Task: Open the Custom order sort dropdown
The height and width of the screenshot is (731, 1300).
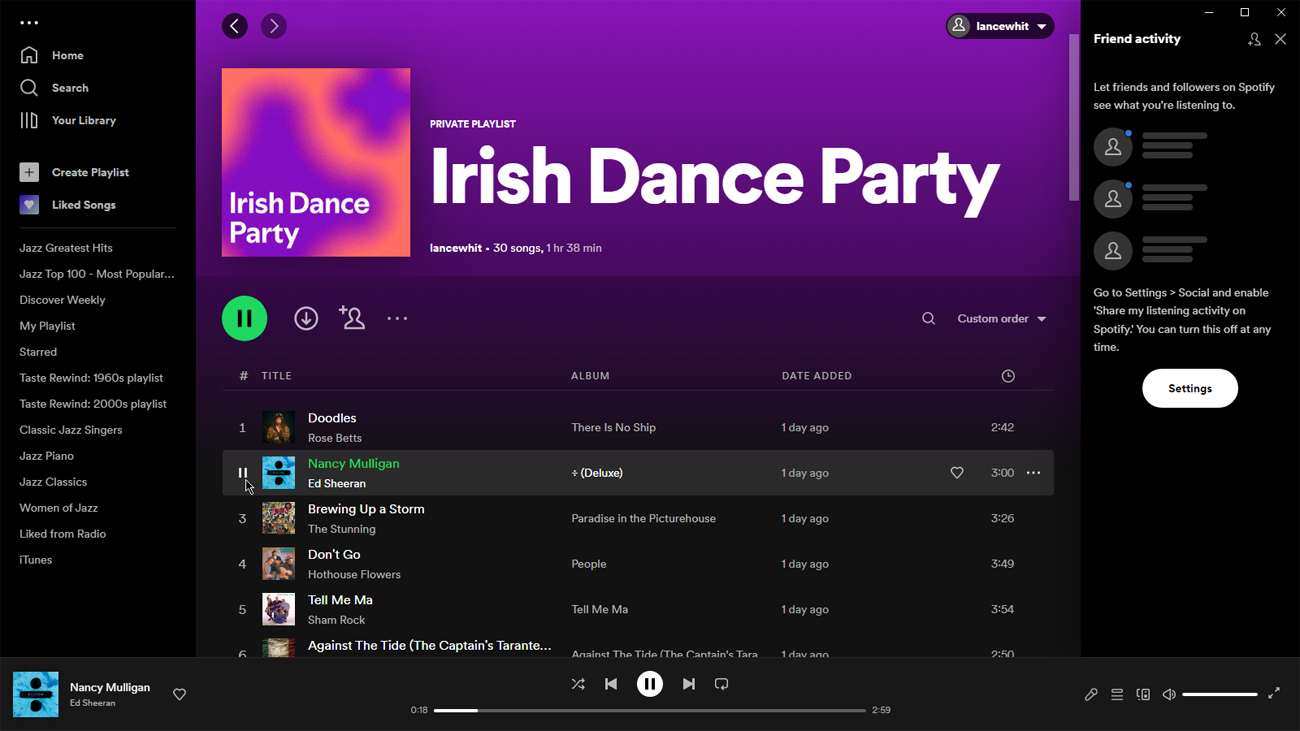Action: (1001, 319)
